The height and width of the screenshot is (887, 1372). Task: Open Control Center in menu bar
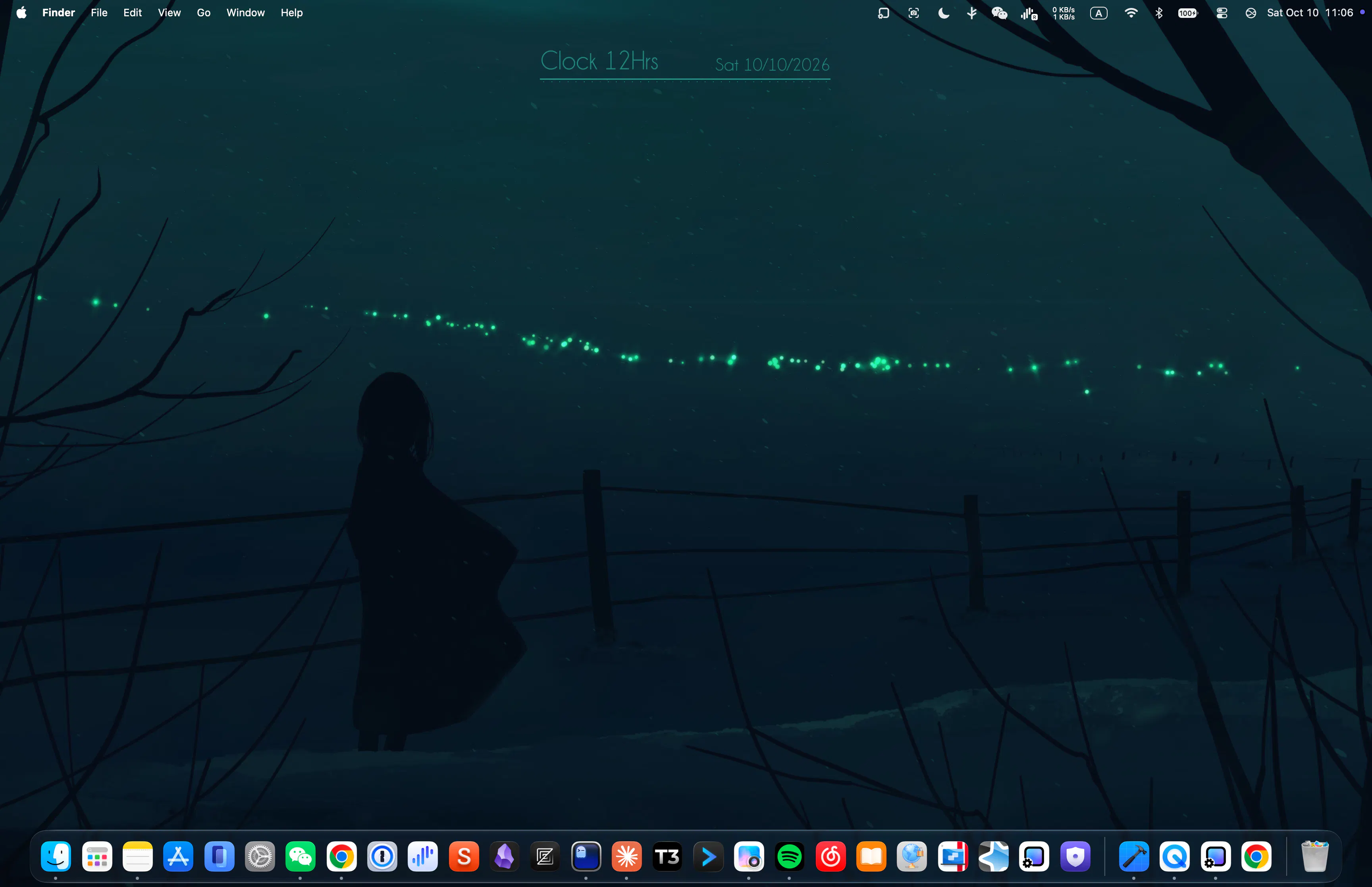click(1222, 13)
